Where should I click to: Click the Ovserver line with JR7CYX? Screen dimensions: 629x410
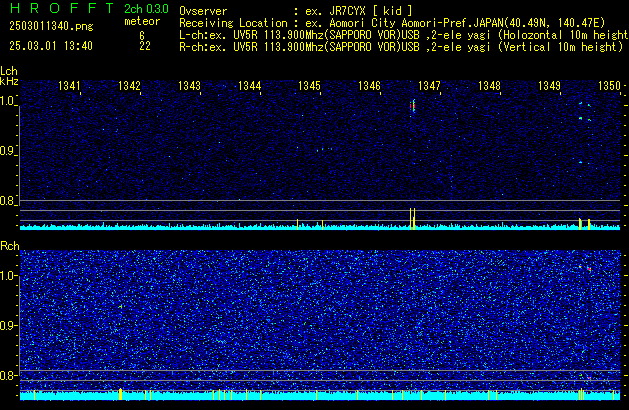(x=296, y=11)
